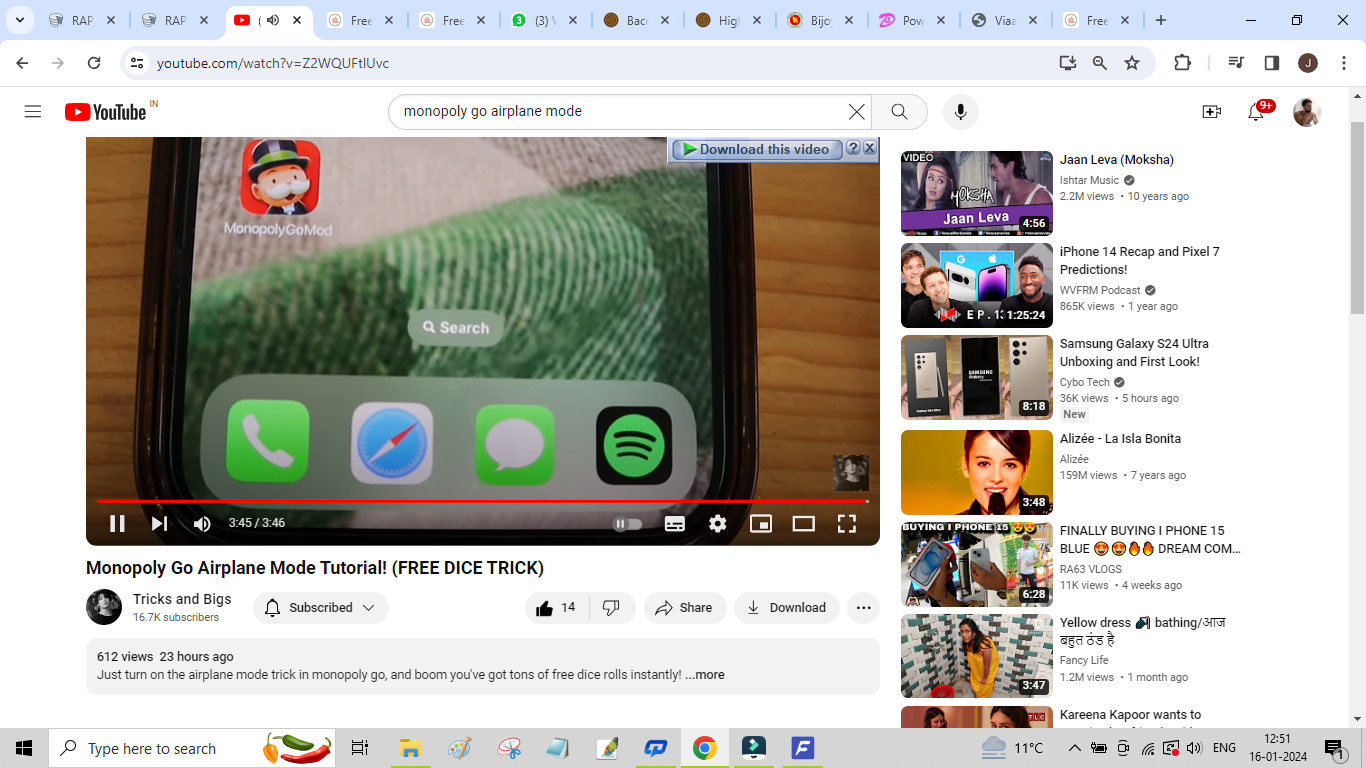This screenshot has width=1366, height=768.
Task: Open the Tricks and Bigs channel avatar
Action: 104,607
